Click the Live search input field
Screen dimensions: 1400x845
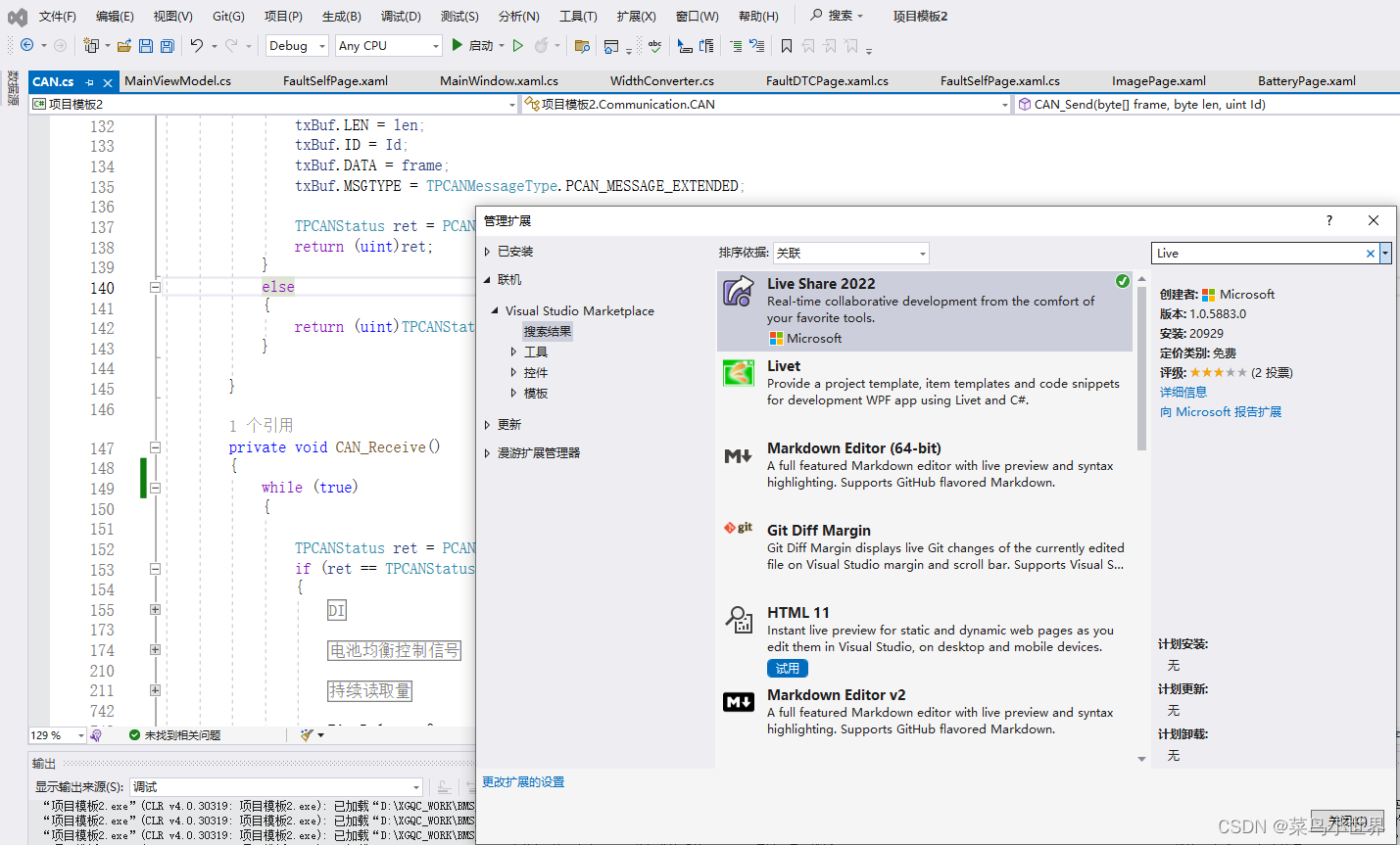click(x=1258, y=253)
